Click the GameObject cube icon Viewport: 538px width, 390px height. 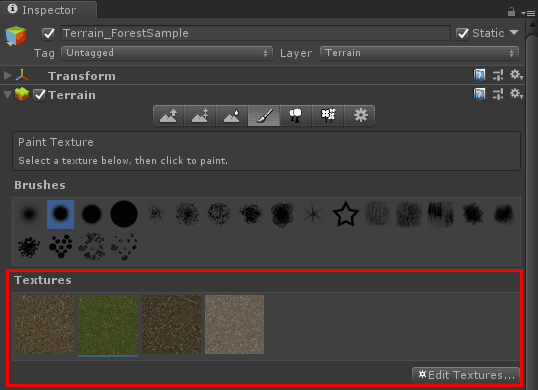(16, 36)
